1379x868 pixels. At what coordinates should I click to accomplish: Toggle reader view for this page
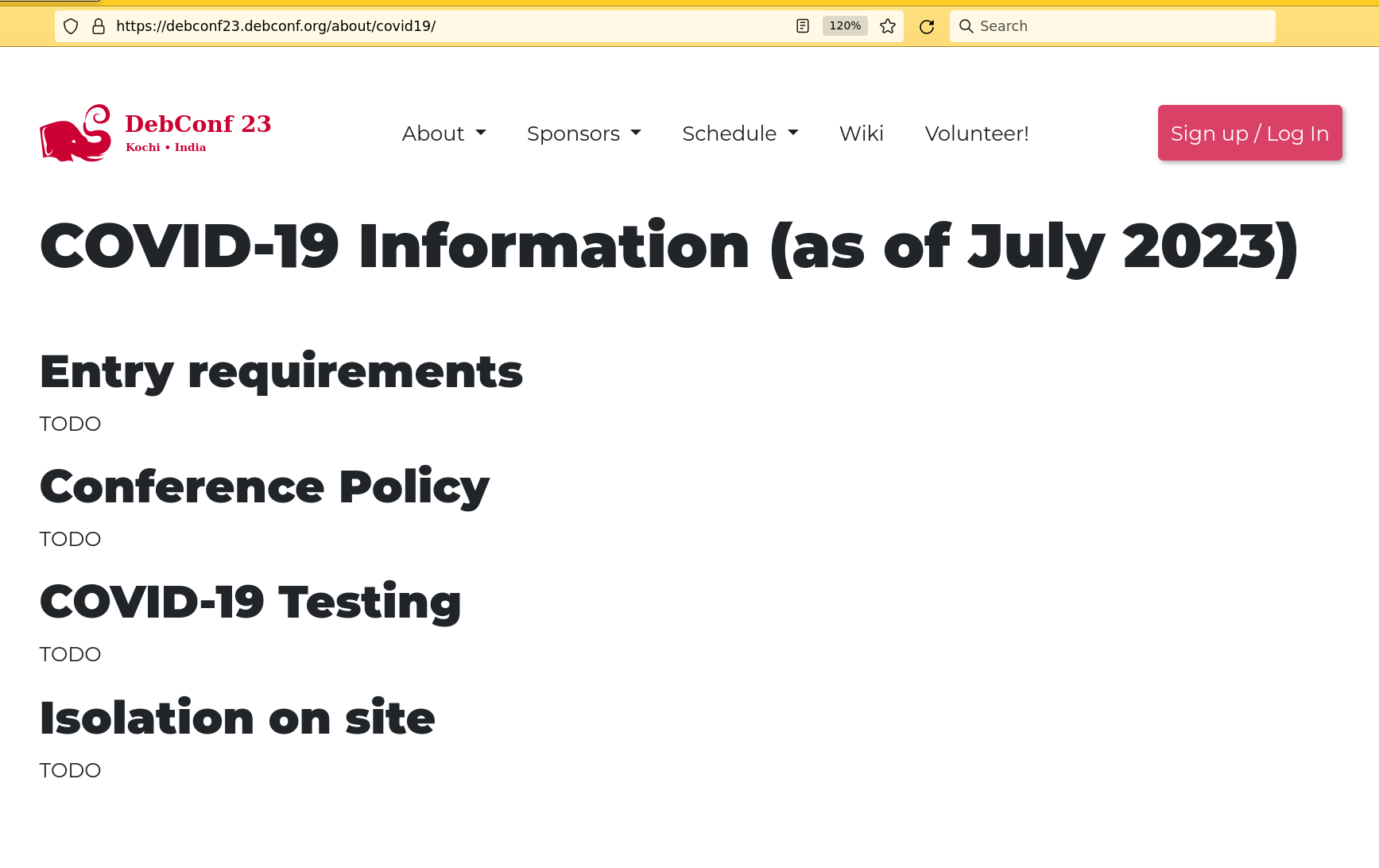click(x=803, y=26)
